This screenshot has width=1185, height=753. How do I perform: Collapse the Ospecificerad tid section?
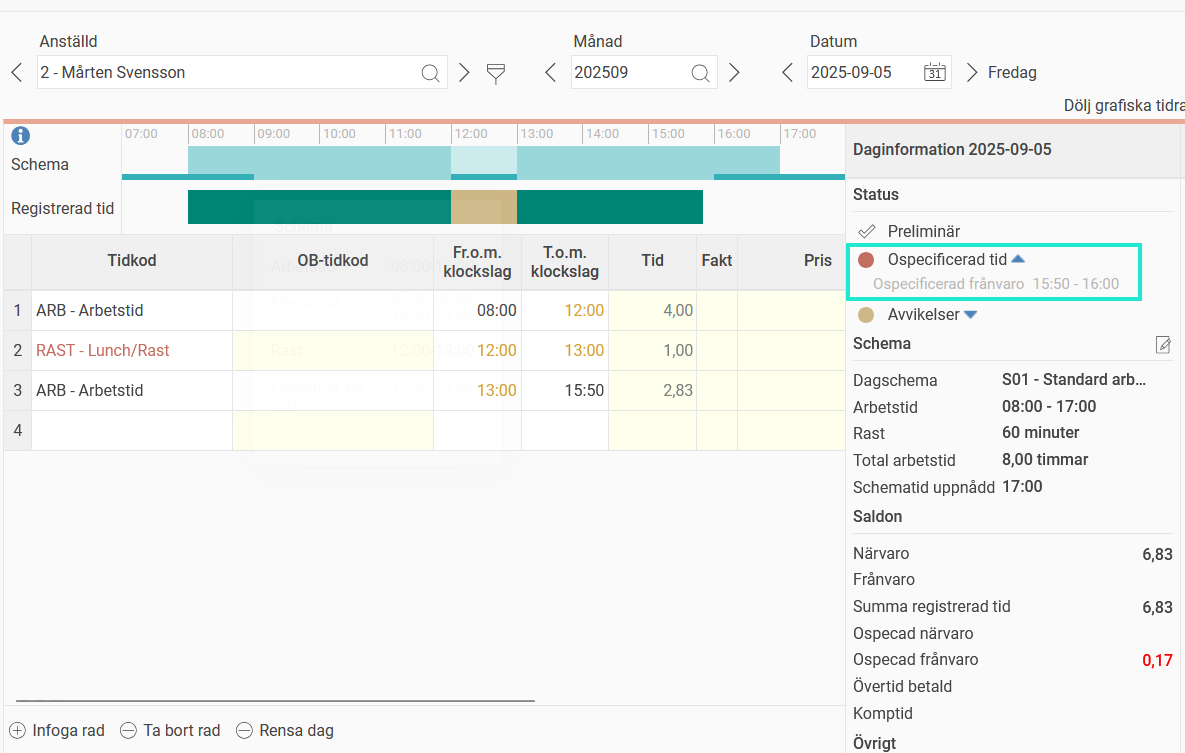click(1018, 259)
